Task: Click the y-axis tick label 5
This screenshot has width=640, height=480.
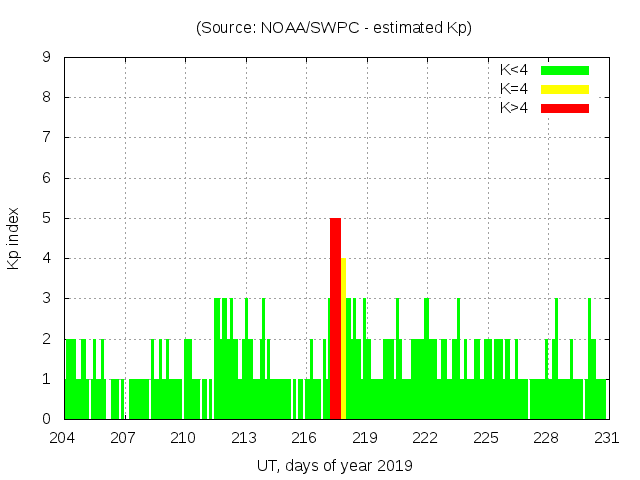Action: pyautogui.click(x=47, y=218)
